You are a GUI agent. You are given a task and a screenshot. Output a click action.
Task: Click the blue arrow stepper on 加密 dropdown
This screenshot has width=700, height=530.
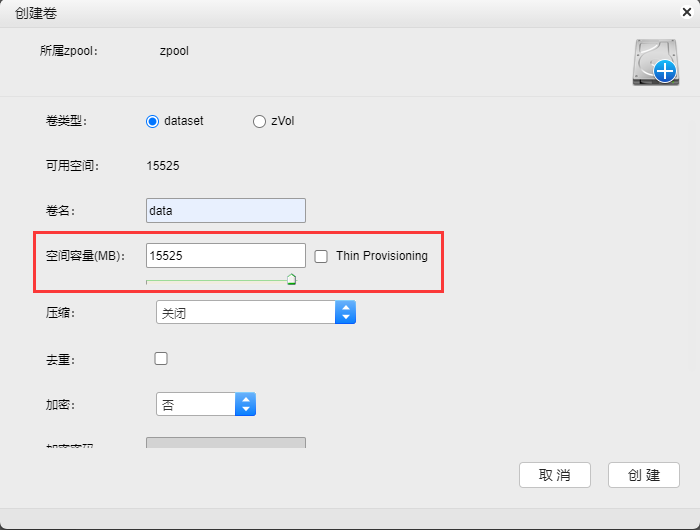pyautogui.click(x=245, y=404)
